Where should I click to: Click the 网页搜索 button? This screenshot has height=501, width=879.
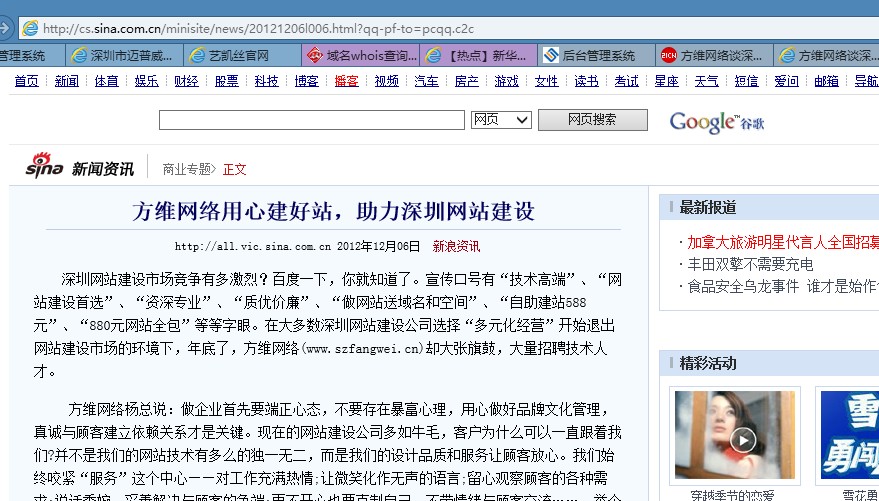coord(592,120)
